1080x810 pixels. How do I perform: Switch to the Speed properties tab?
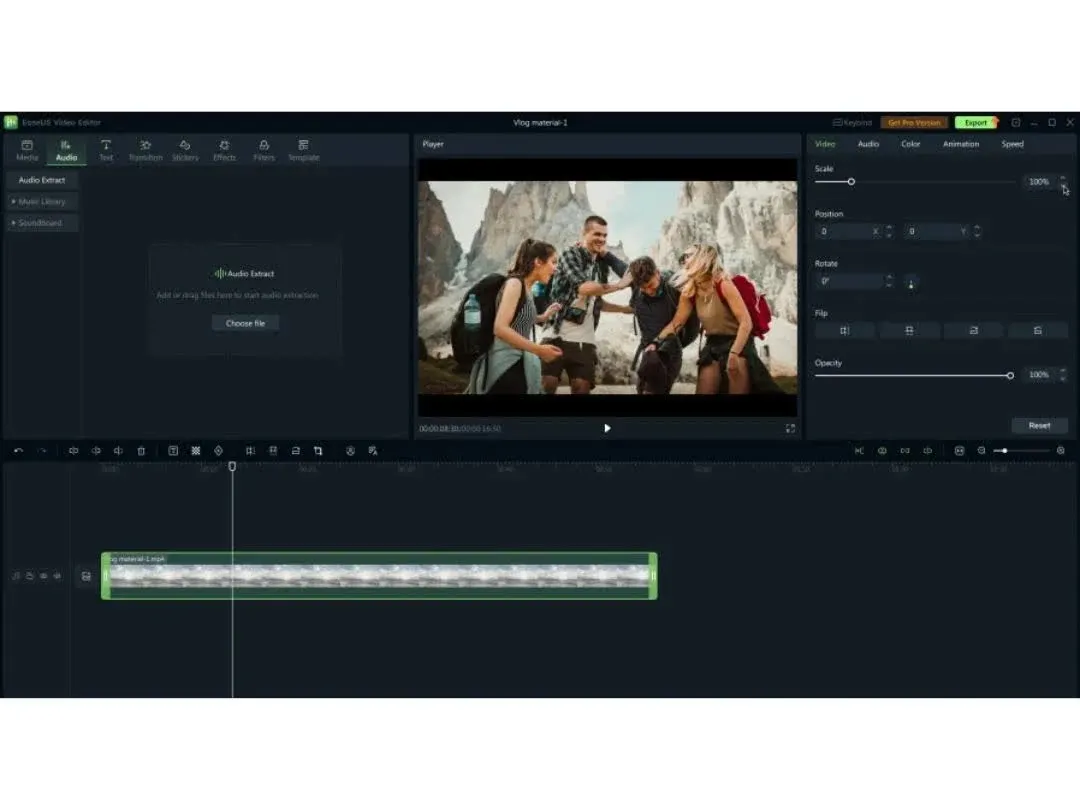[x=1012, y=144]
